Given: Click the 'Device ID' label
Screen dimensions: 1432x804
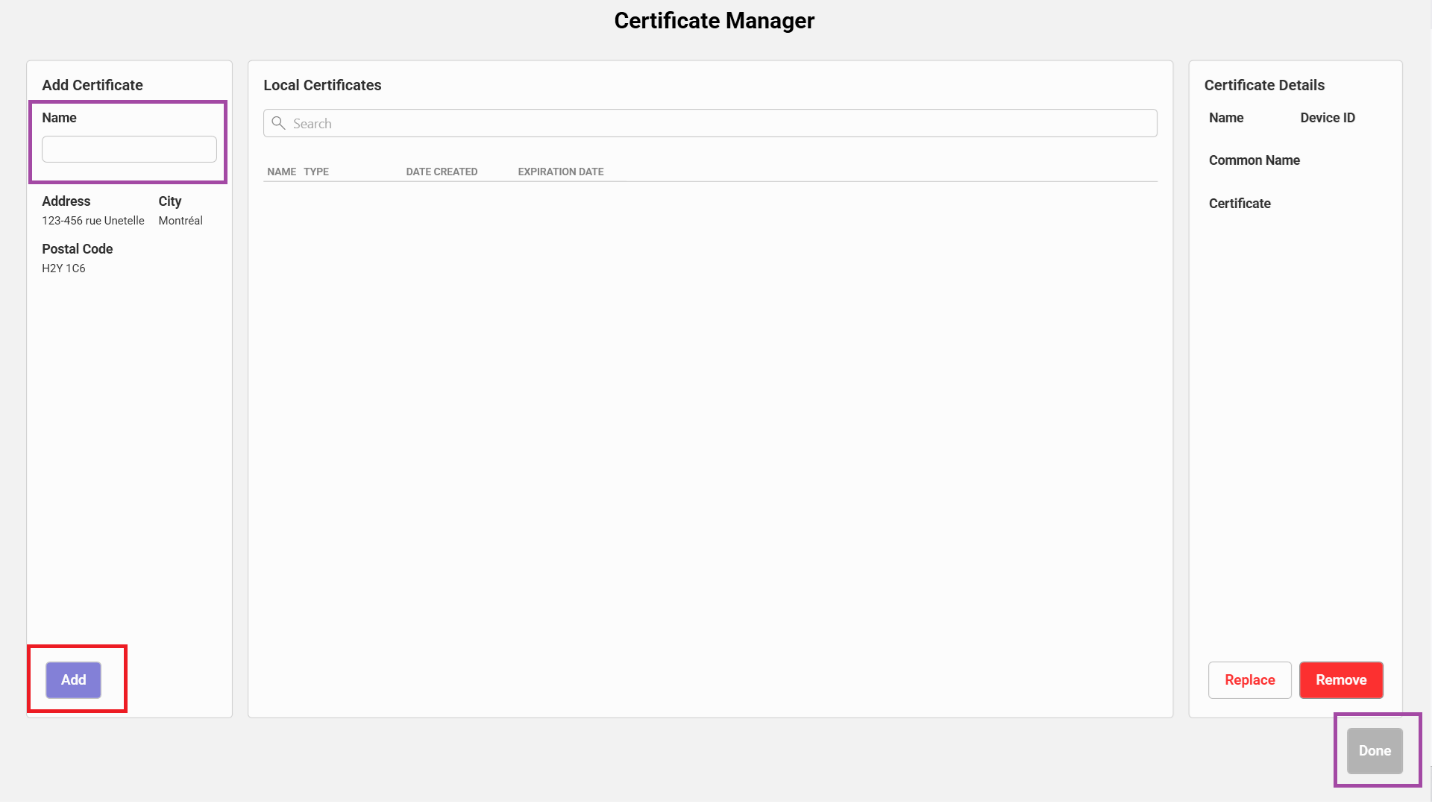Looking at the screenshot, I should pos(1328,118).
